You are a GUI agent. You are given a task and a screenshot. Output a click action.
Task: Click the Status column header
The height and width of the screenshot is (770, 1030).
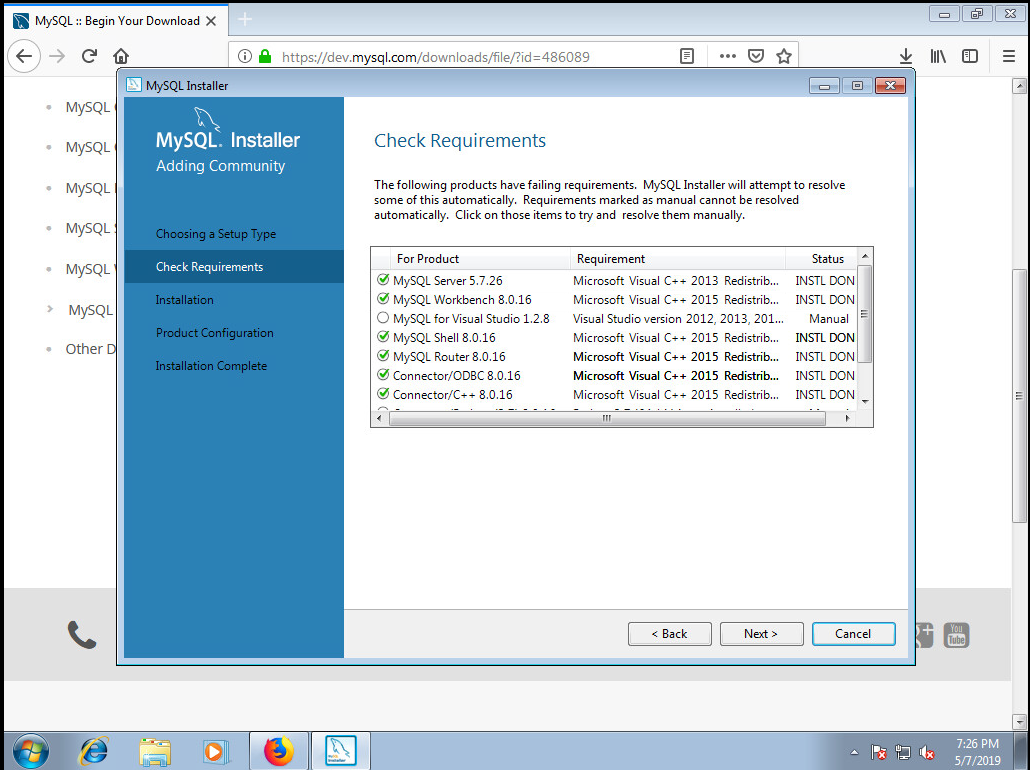(x=822, y=259)
